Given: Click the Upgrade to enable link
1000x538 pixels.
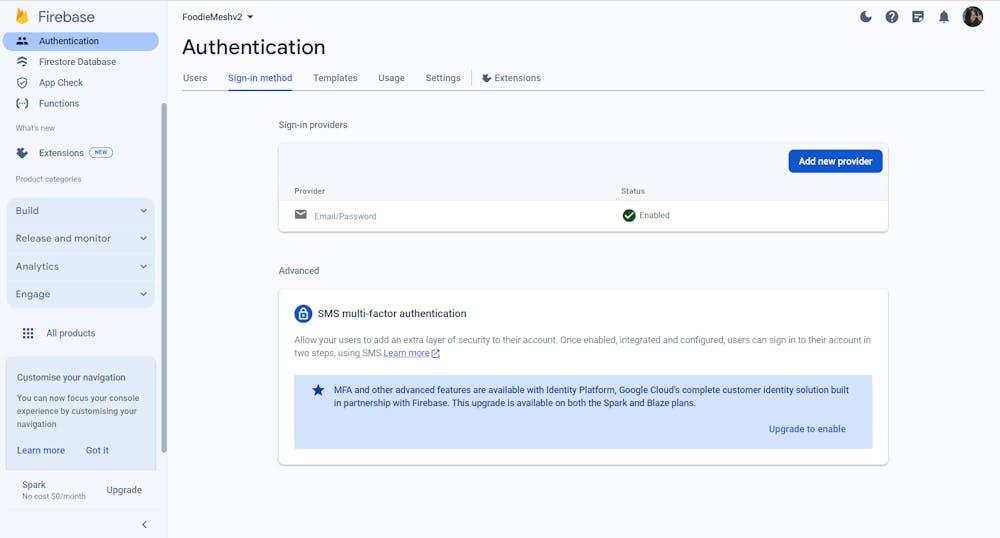Looking at the screenshot, I should pyautogui.click(x=807, y=429).
